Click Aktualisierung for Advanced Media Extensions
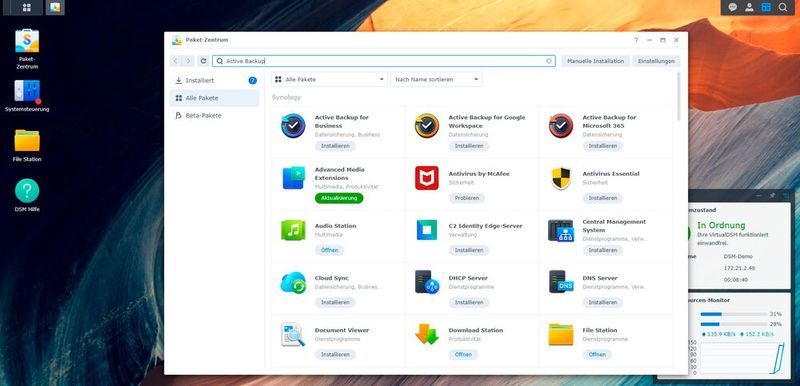Image resolution: width=800 pixels, height=386 pixels. click(x=339, y=198)
